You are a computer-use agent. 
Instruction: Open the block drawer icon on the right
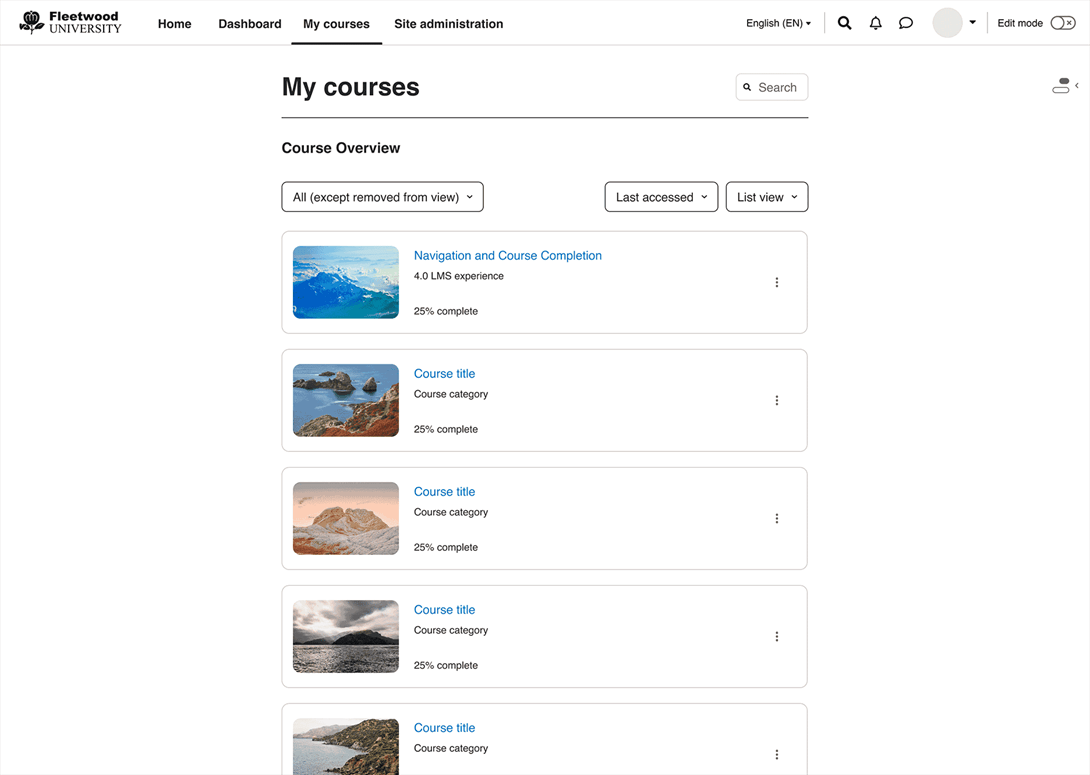[x=1060, y=86]
